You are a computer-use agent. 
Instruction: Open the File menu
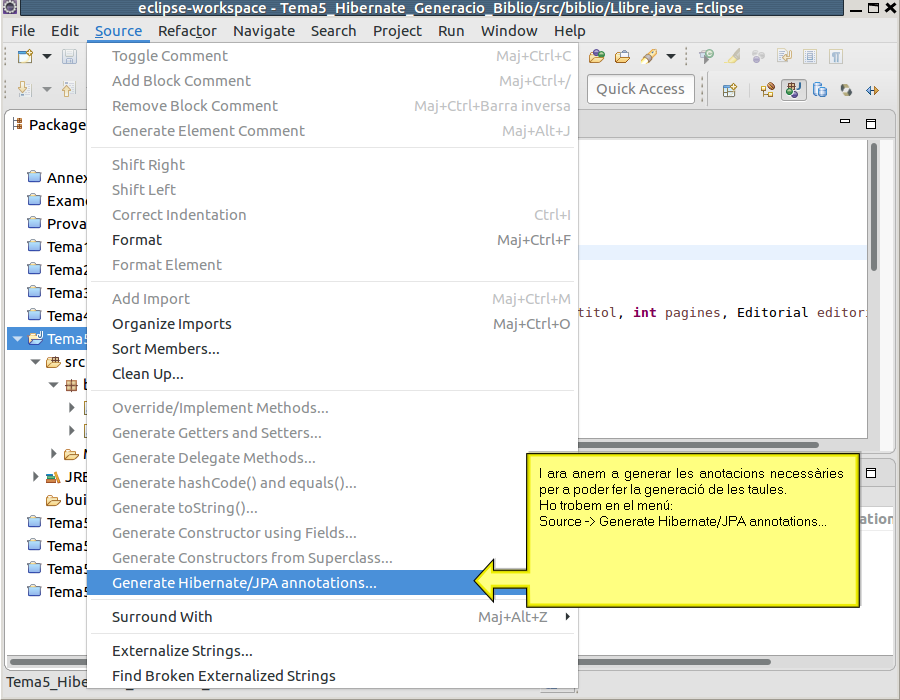coord(23,31)
